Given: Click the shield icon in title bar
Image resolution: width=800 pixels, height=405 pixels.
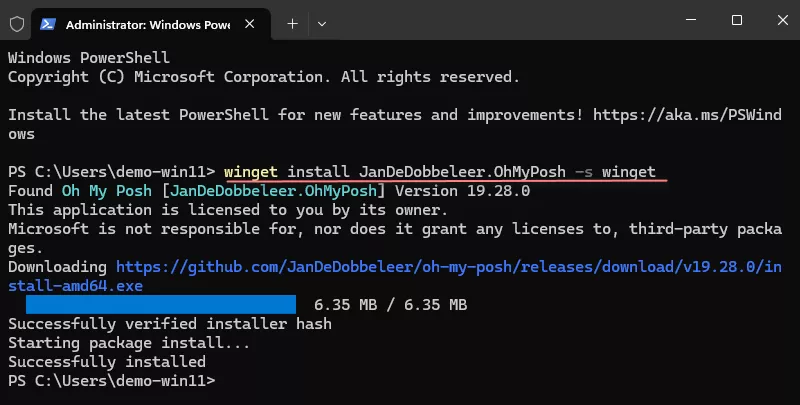Looking at the screenshot, I should [17, 23].
